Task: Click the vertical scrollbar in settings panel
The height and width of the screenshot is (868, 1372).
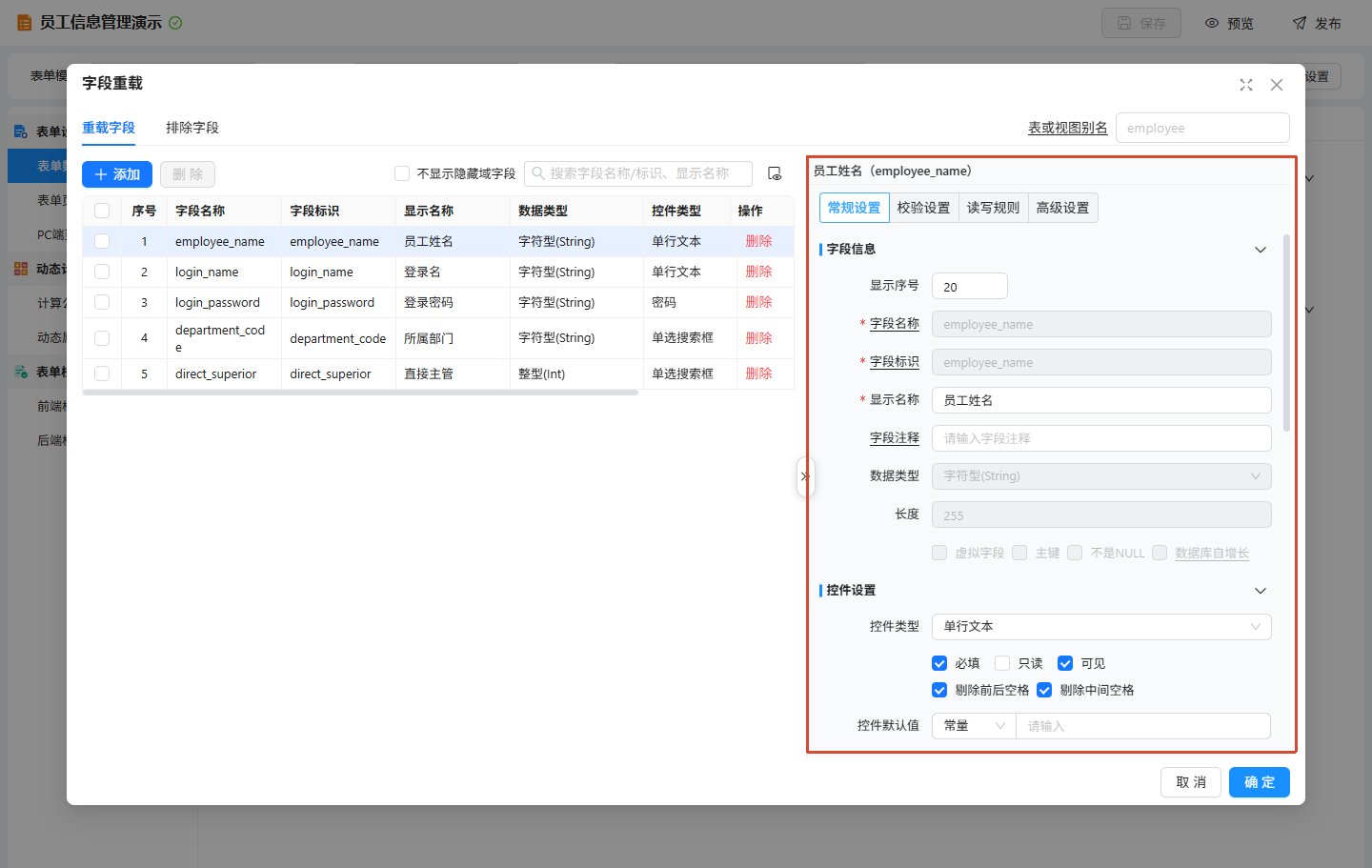Action: click(x=1286, y=333)
